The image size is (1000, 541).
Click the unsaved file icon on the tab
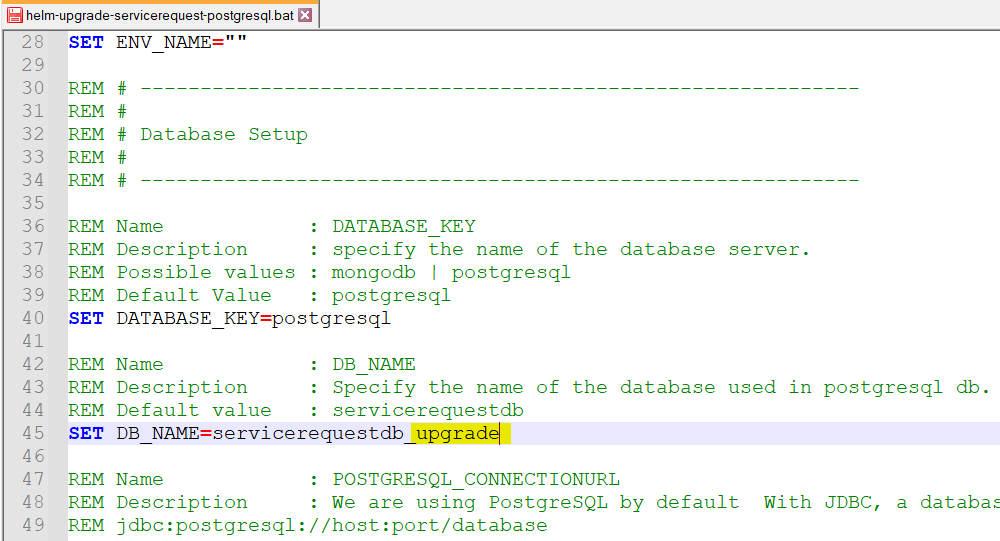coord(14,15)
